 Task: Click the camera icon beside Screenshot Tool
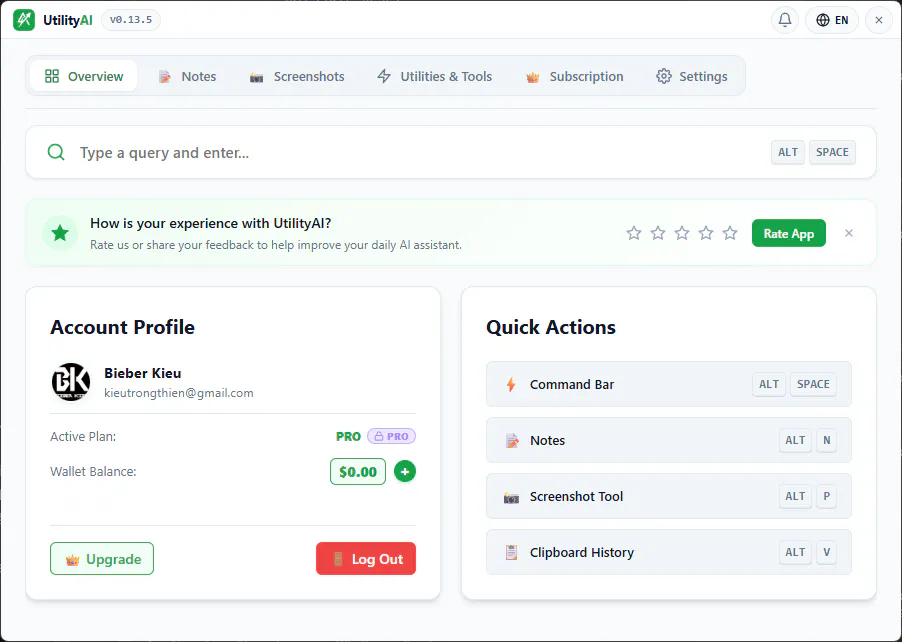(x=511, y=497)
